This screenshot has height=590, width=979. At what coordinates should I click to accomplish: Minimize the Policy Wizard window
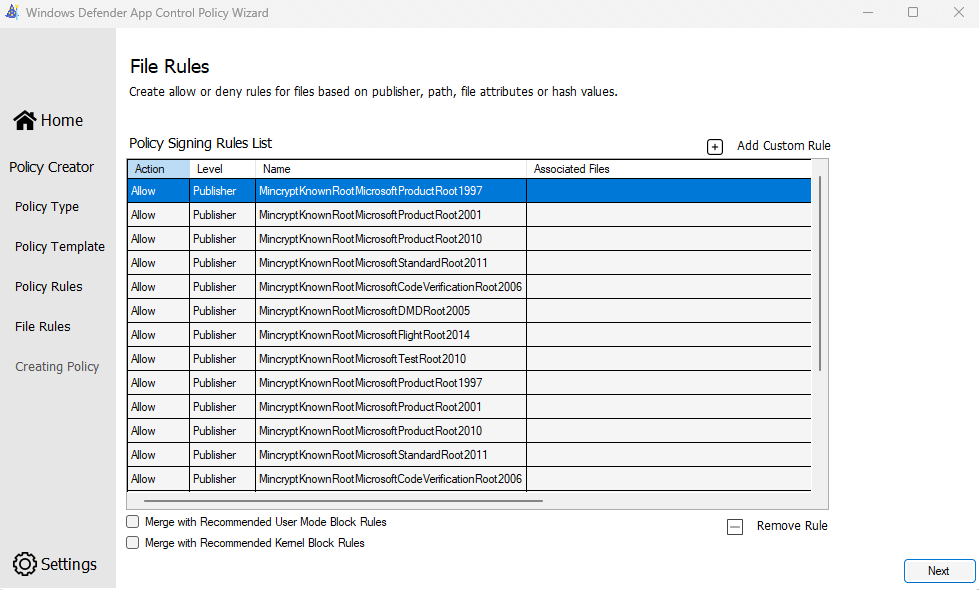pyautogui.click(x=867, y=12)
